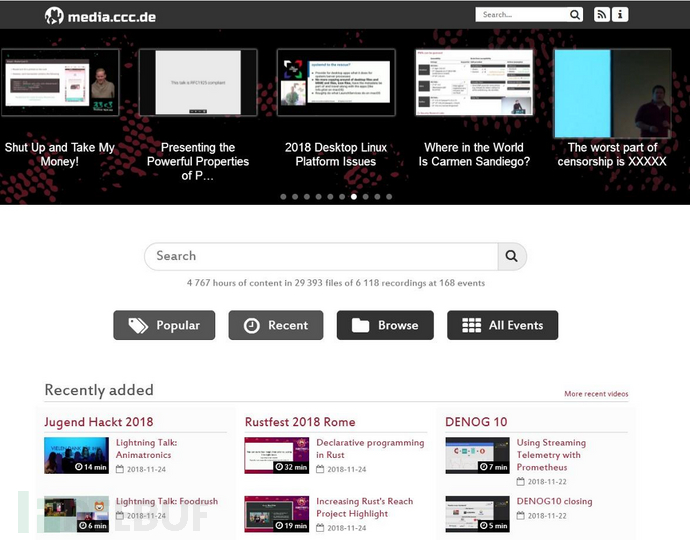
Task: Click the 14 min Animatronics thumbnail
Action: 77,455
